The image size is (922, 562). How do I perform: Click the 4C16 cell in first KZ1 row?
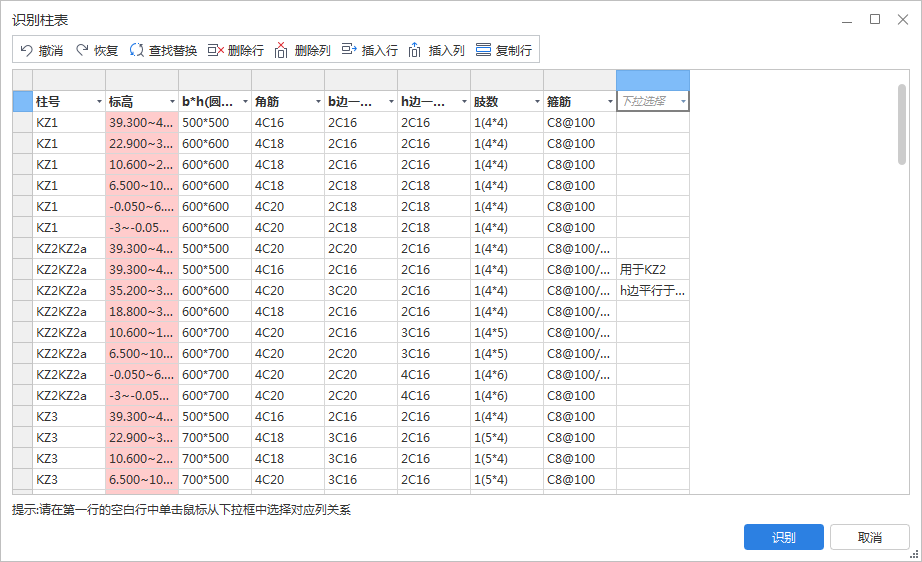pos(288,123)
